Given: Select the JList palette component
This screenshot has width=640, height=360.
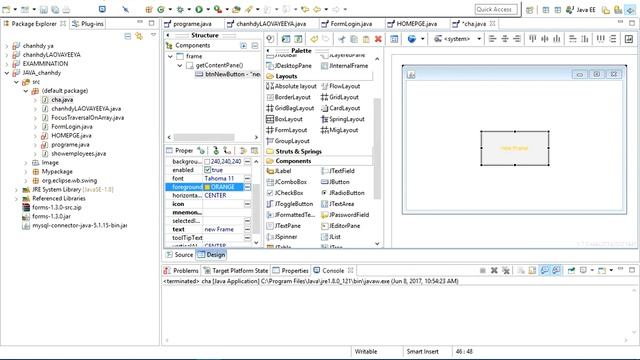Looking at the screenshot, I should pyautogui.click(x=331, y=237).
